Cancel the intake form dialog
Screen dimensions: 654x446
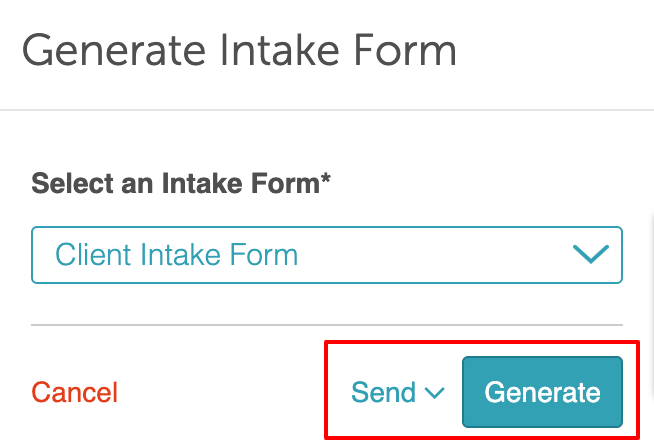click(x=75, y=392)
